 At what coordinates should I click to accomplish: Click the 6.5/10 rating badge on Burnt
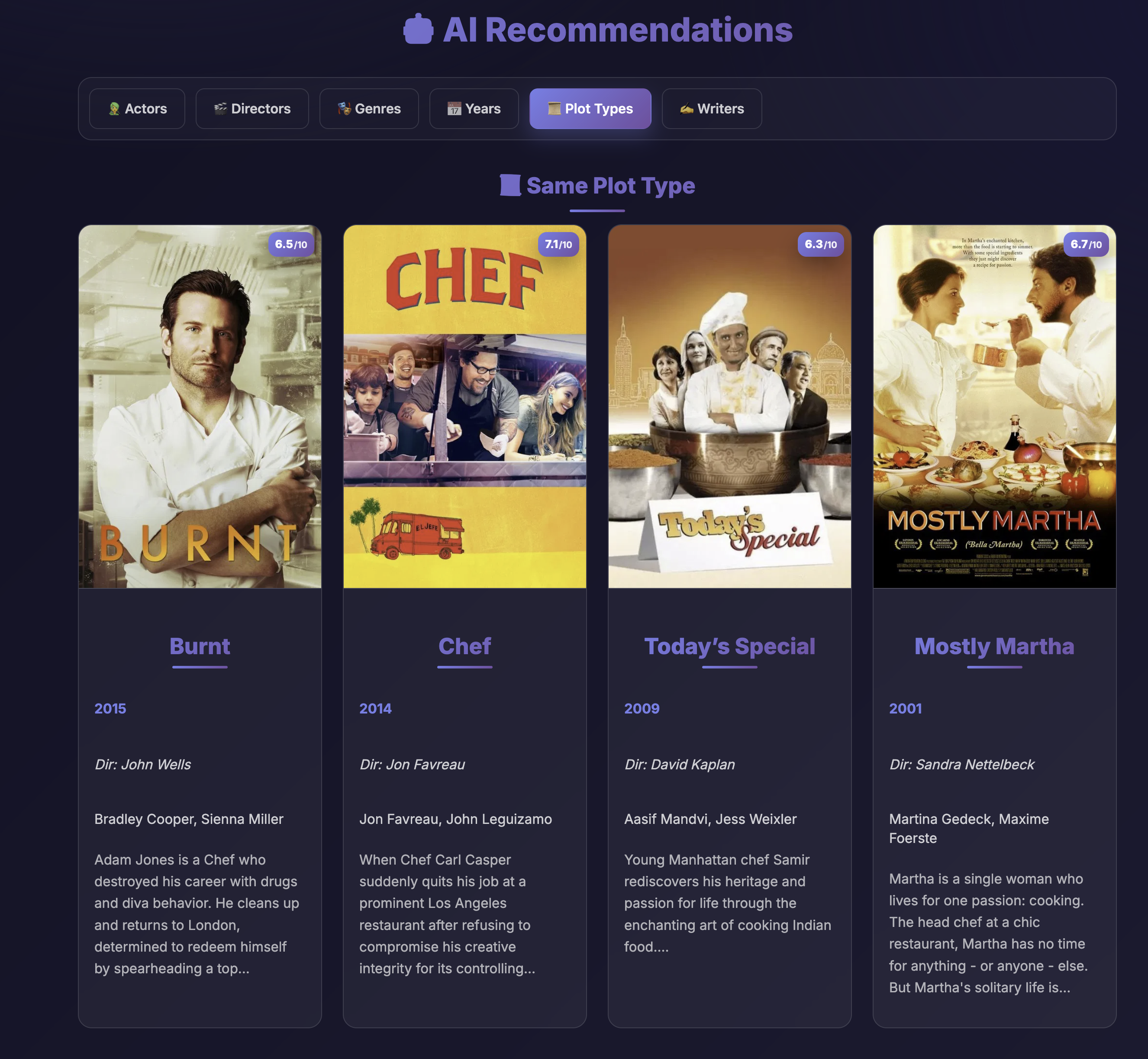291,244
